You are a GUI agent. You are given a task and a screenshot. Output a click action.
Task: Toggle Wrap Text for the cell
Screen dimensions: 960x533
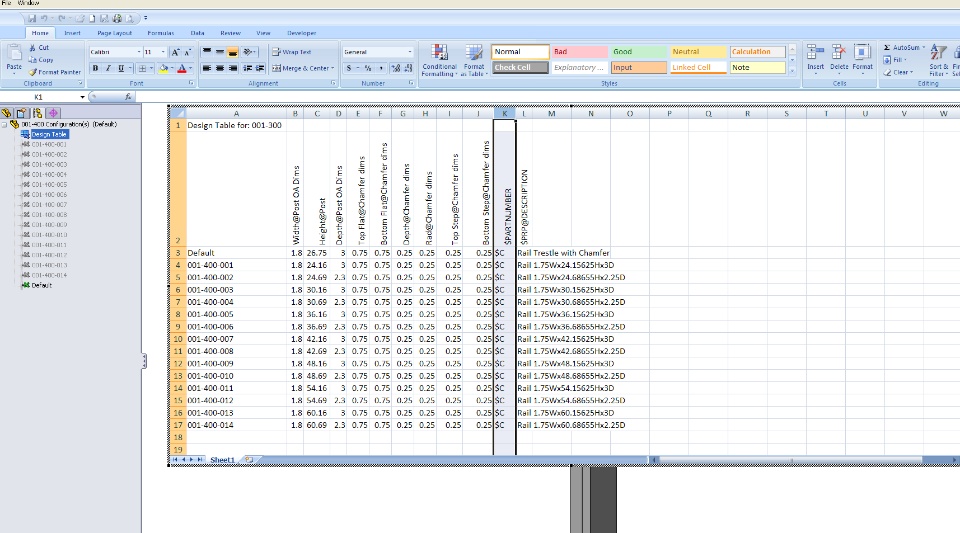click(291, 52)
